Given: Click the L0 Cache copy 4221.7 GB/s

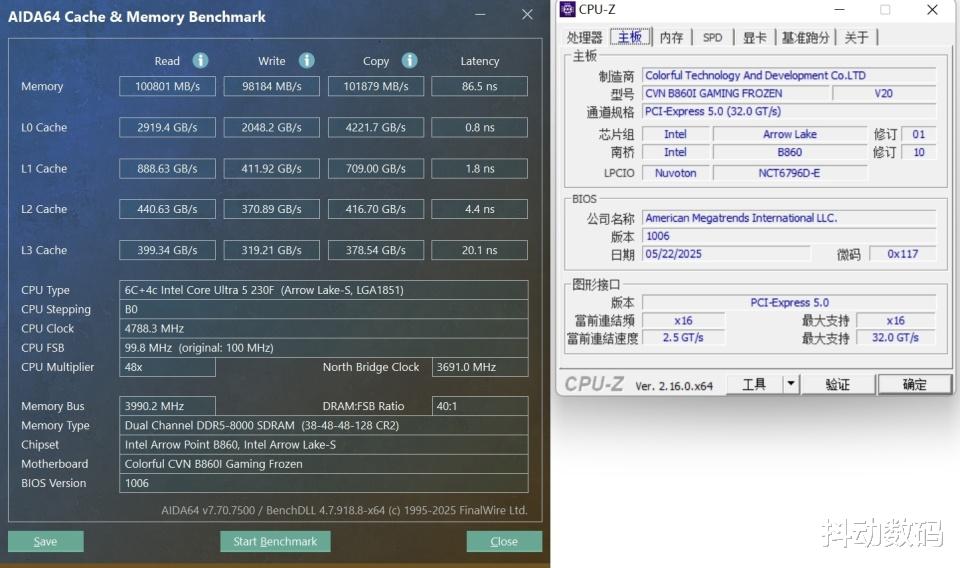Looking at the screenshot, I should [x=376, y=127].
